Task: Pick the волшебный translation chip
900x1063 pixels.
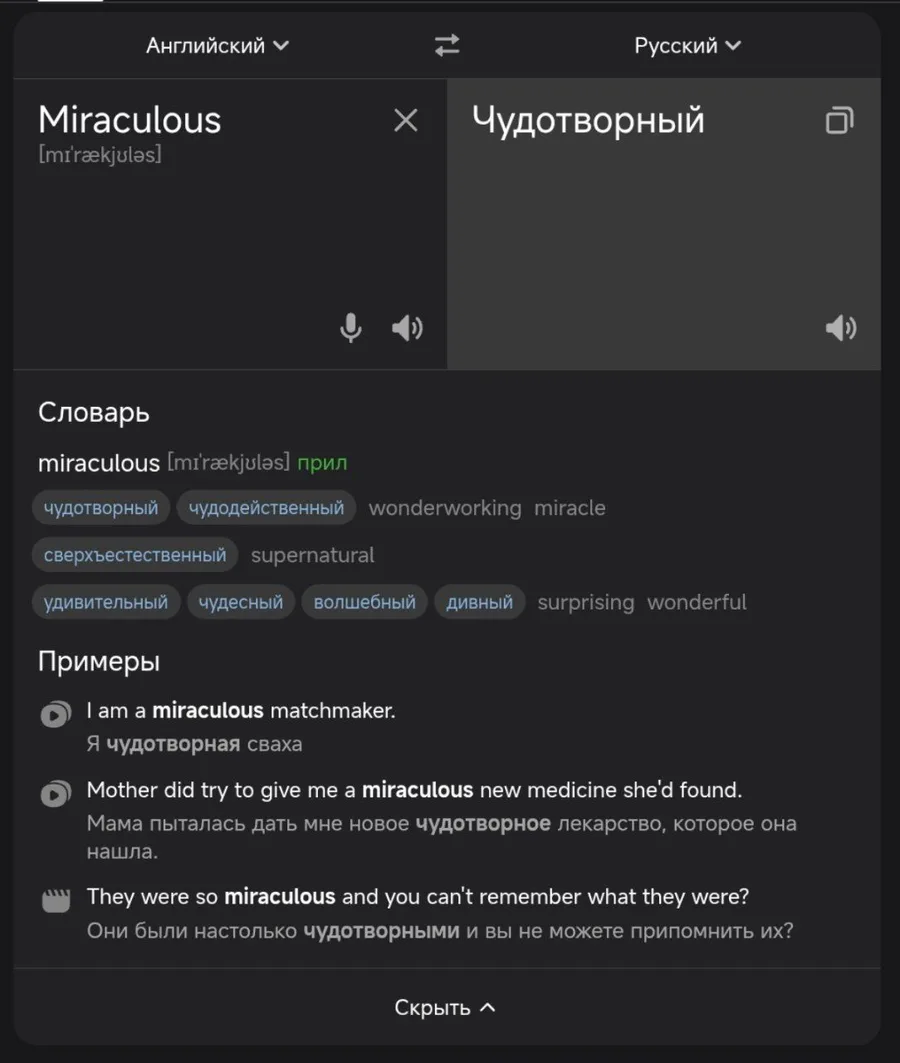Action: (x=364, y=602)
